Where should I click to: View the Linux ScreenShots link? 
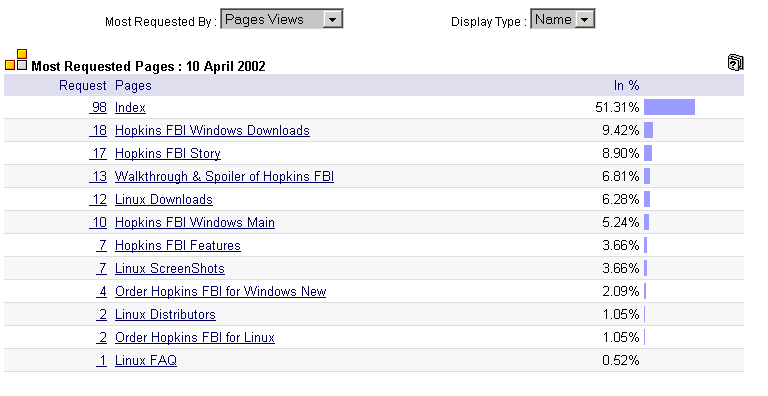[169, 269]
